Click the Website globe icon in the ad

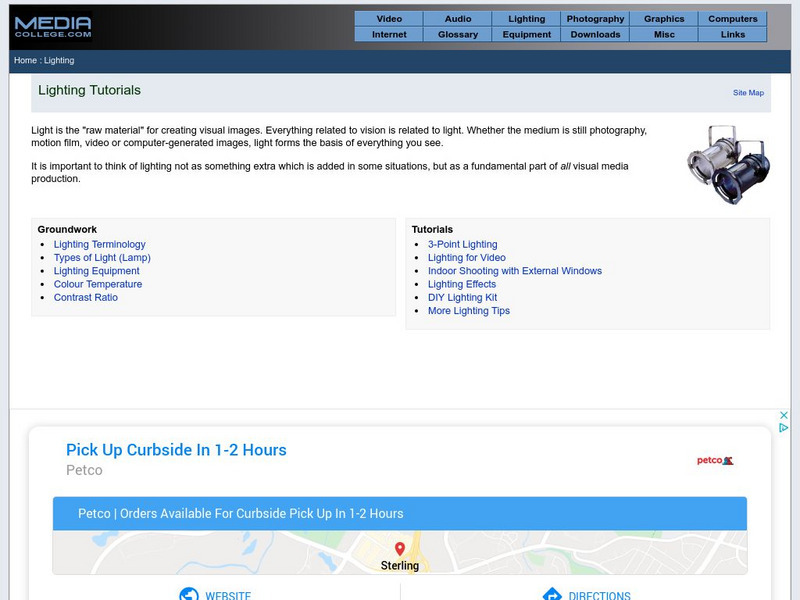pos(189,594)
